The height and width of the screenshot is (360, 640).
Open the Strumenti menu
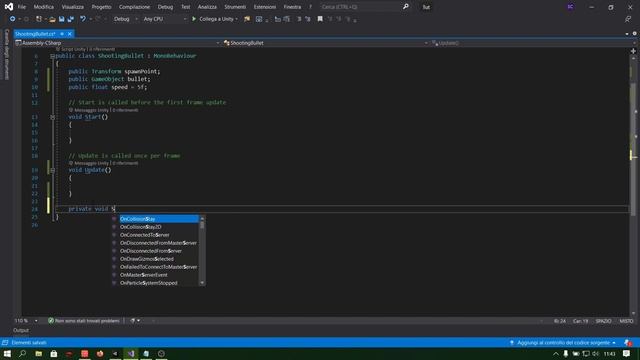235,7
